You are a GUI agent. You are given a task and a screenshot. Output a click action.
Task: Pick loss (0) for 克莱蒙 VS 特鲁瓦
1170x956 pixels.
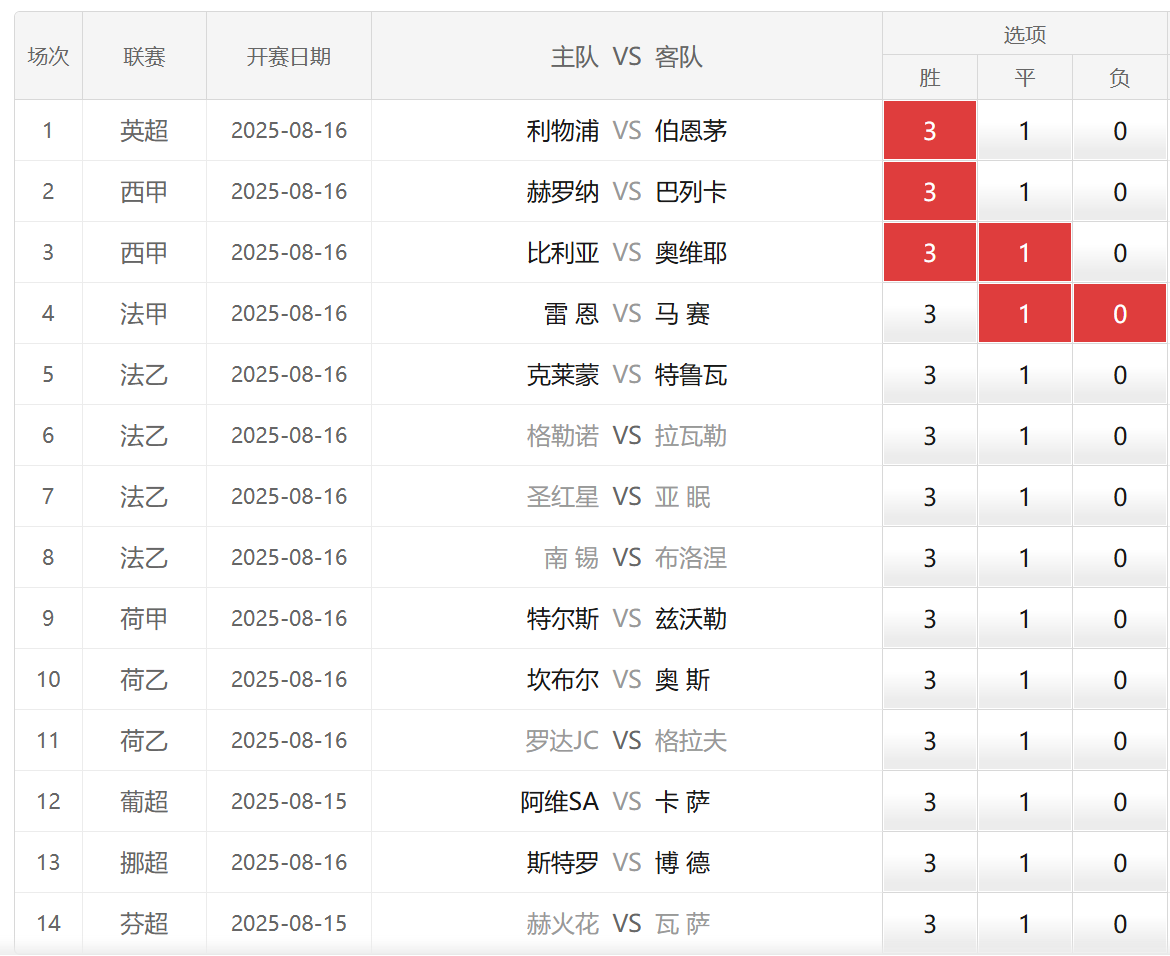[x=1119, y=375]
